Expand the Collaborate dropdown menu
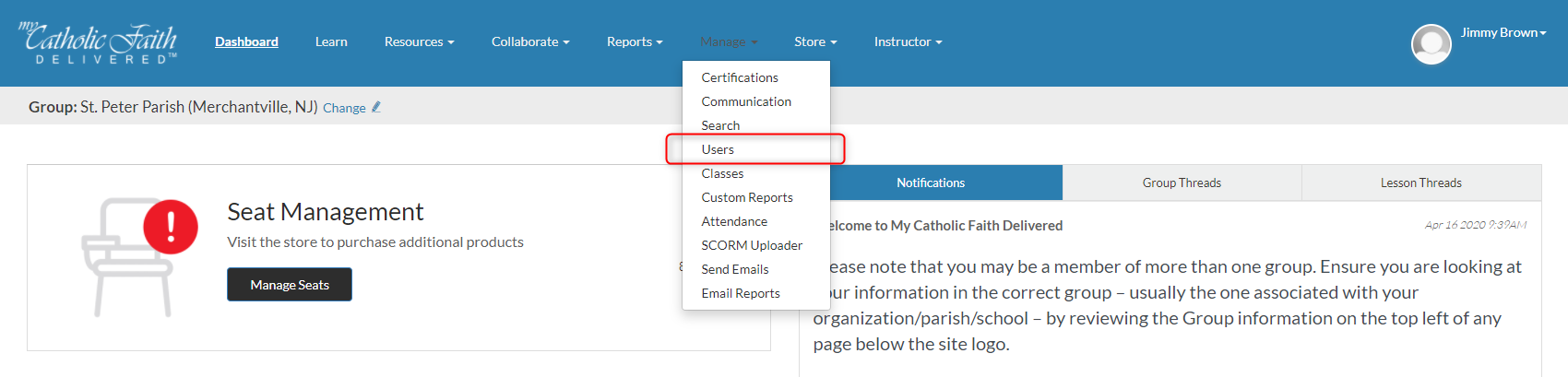Viewport: 1568px width, 377px height. click(x=530, y=41)
